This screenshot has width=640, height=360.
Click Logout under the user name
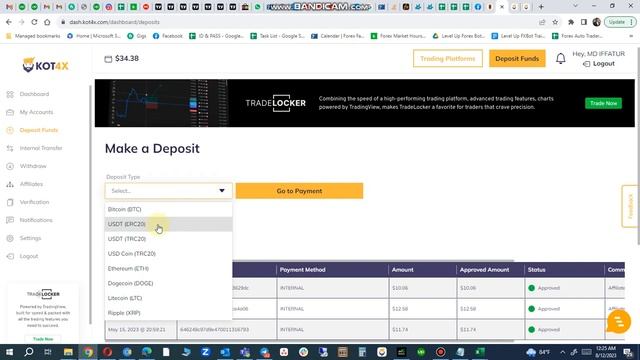(x=599, y=64)
